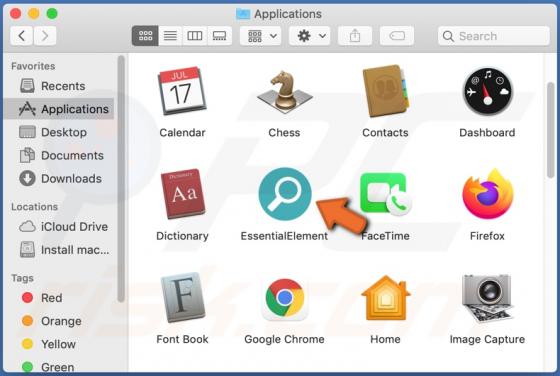Close the Finder window
This screenshot has height=376, width=560.
point(15,14)
